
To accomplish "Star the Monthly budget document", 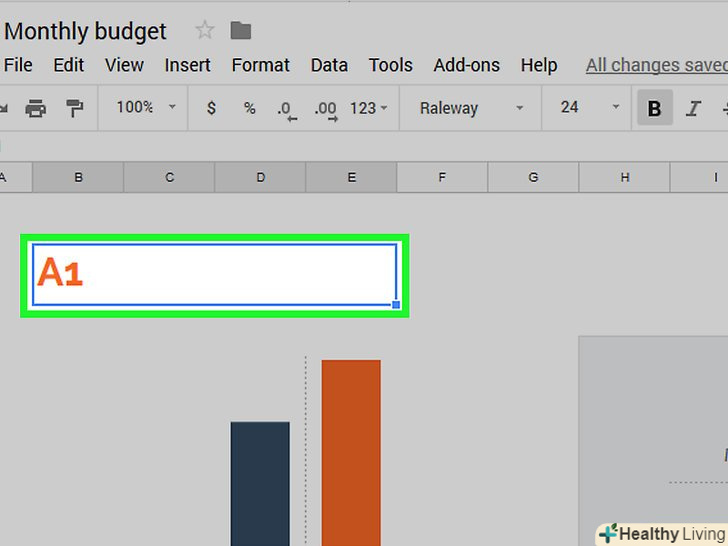I will [205, 31].
